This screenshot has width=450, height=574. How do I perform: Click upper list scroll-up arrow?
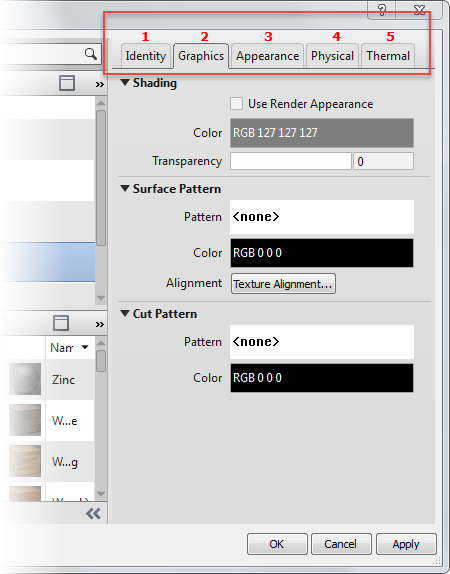[x=101, y=103]
